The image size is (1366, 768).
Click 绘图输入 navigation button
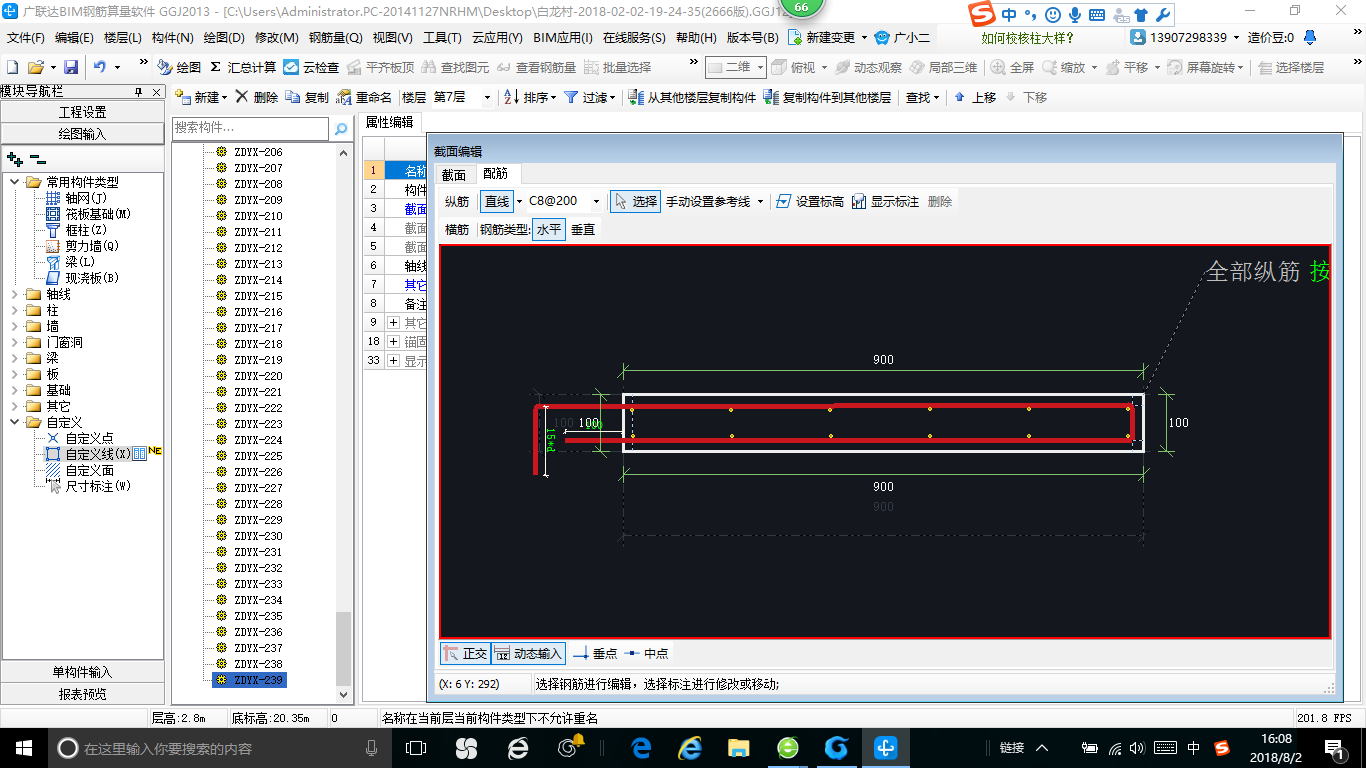pos(82,133)
